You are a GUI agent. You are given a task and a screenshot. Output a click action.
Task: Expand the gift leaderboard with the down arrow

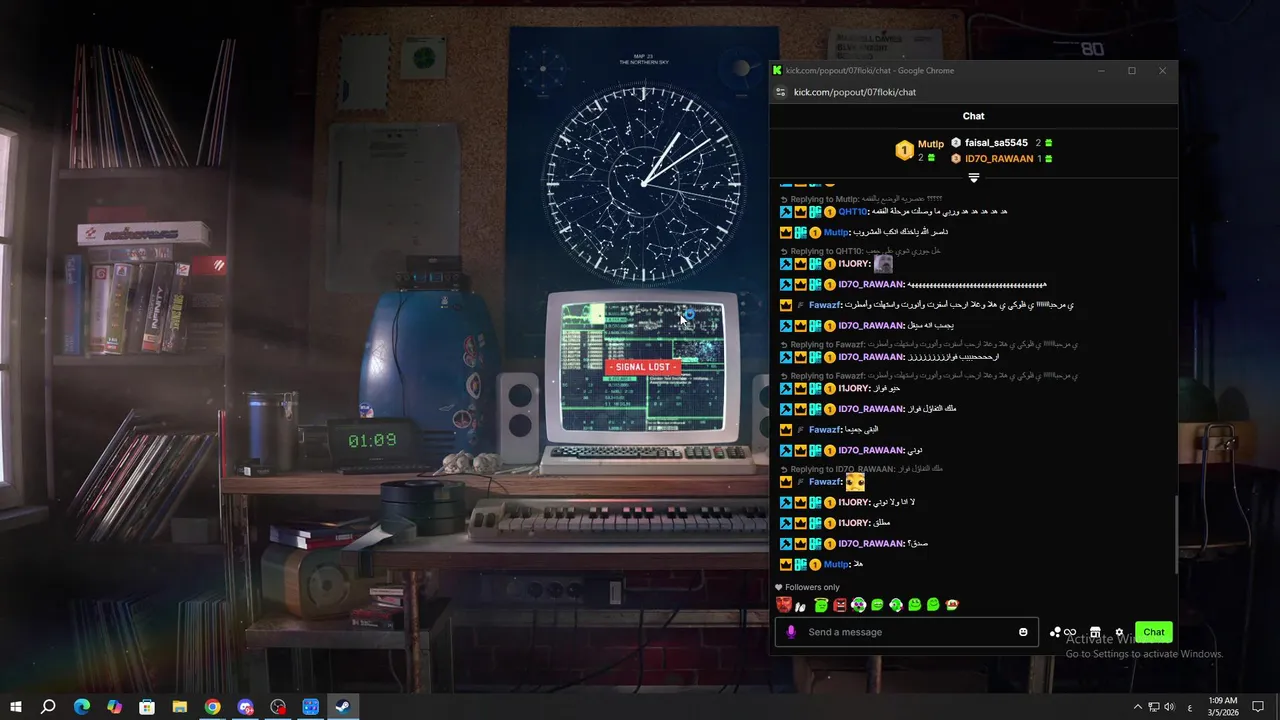point(973,178)
